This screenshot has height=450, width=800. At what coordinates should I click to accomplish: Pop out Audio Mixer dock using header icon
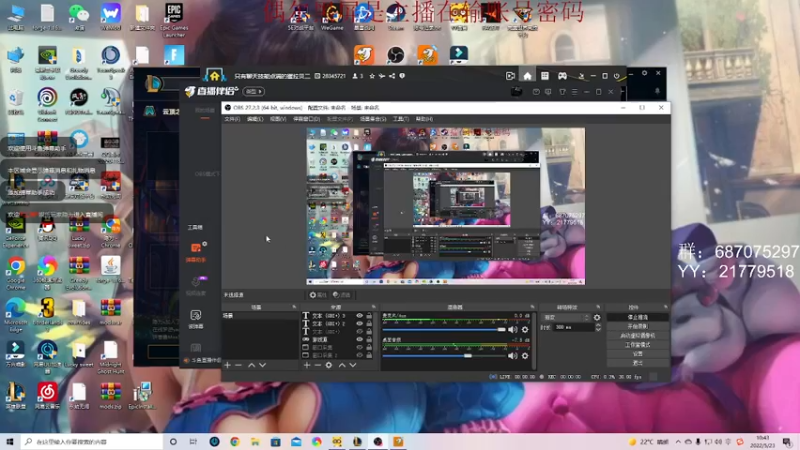pos(532,307)
